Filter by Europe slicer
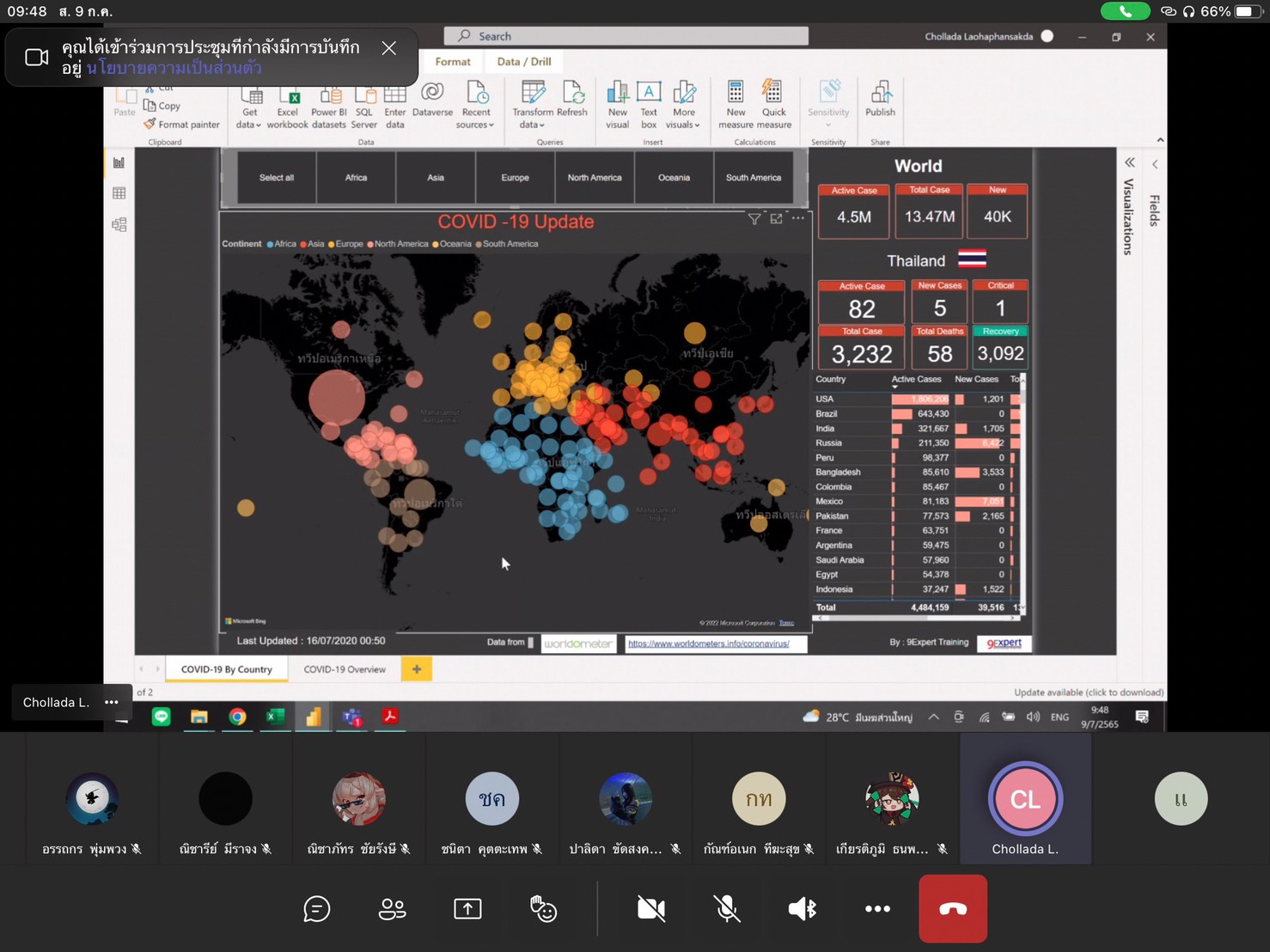 tap(515, 178)
